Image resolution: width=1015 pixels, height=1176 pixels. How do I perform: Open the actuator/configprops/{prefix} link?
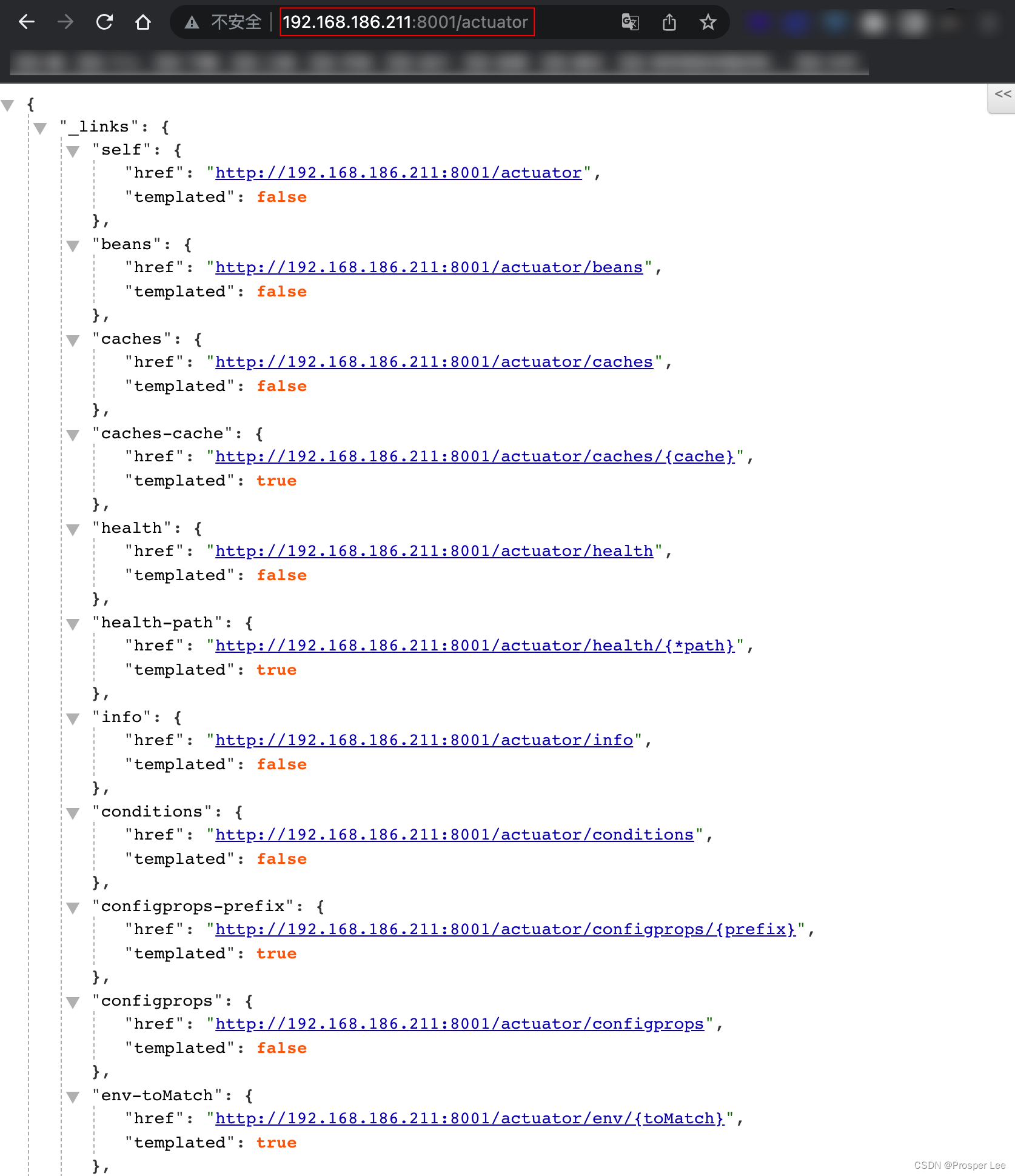pyautogui.click(x=505, y=929)
